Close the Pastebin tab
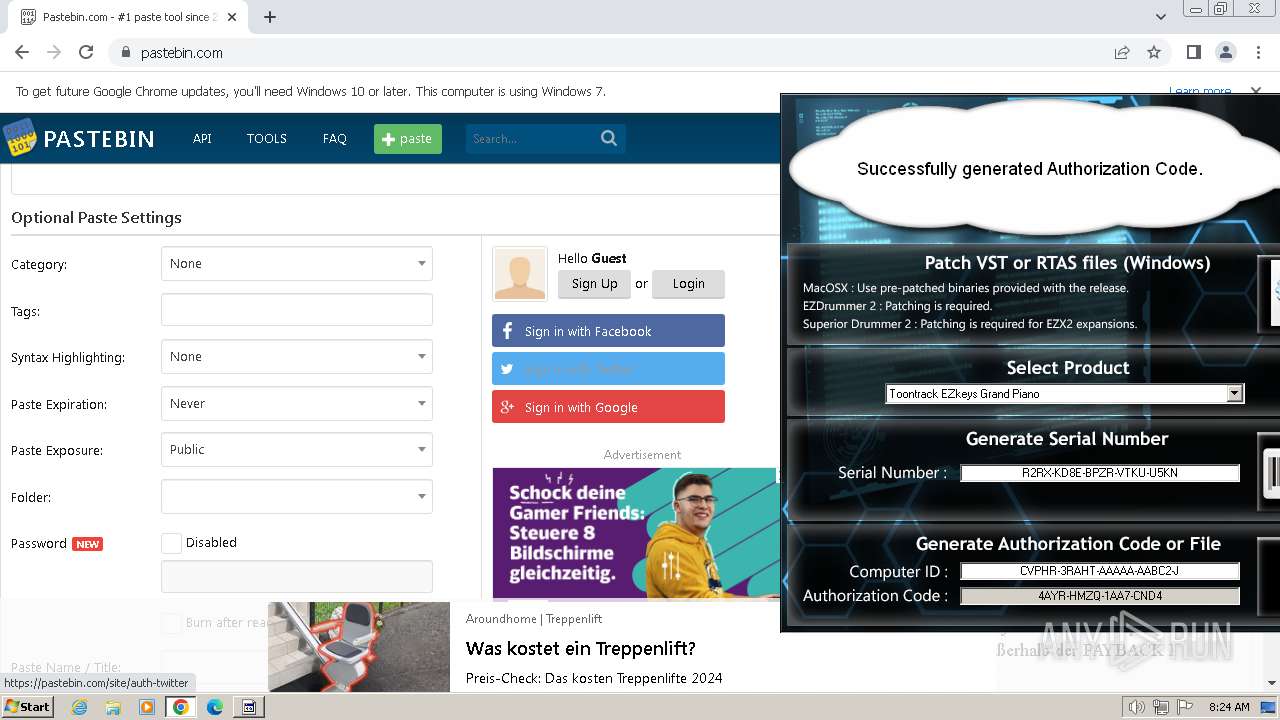The height and width of the screenshot is (720, 1280). [233, 17]
